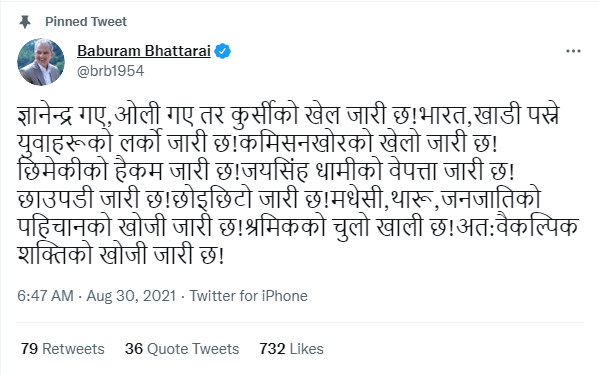Open the 6:47 AM timestamp link
The width and height of the screenshot is (599, 375).
click(45, 296)
